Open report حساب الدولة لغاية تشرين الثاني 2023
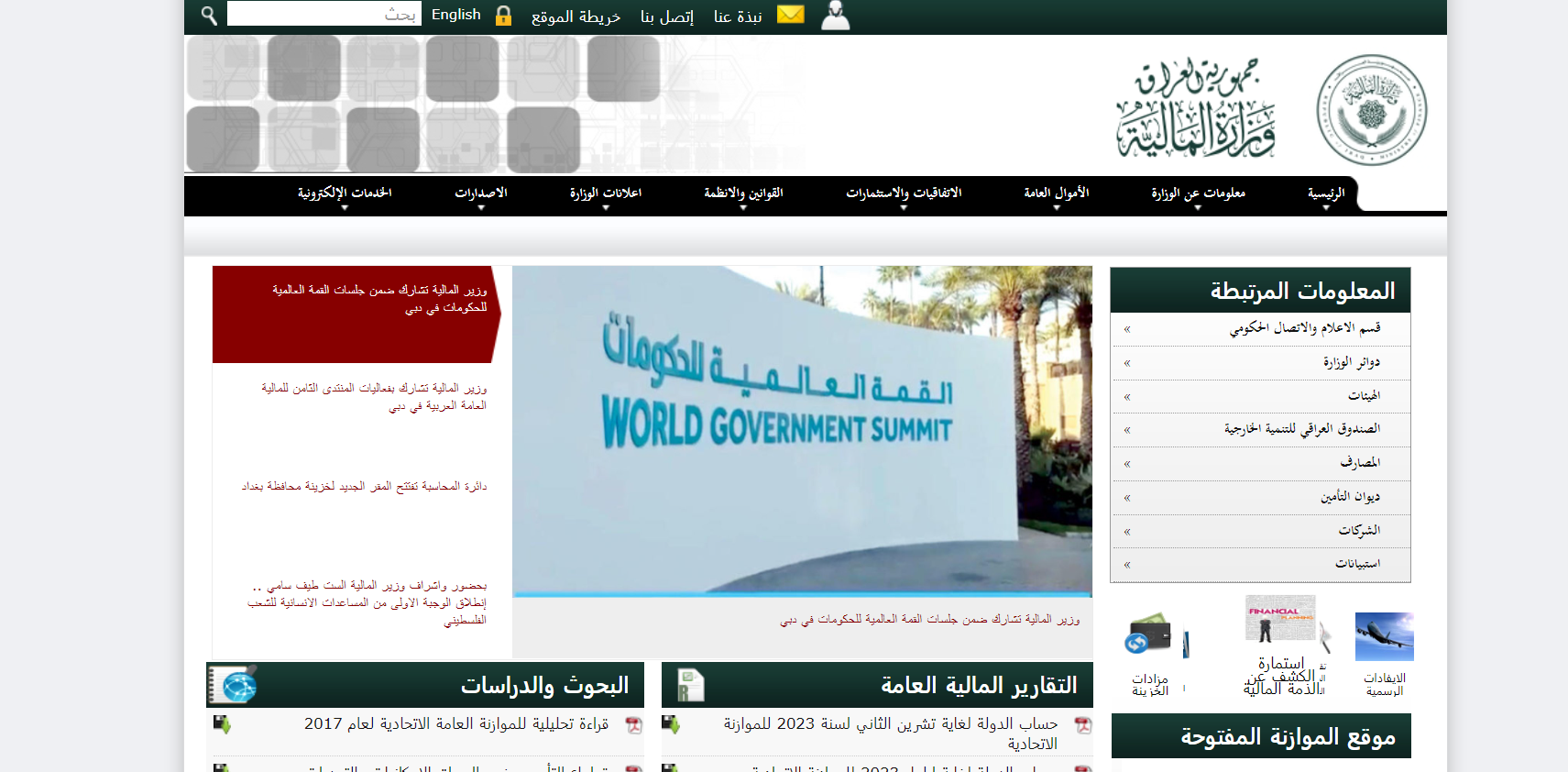Screen dimensions: 1568x772 click(891, 733)
